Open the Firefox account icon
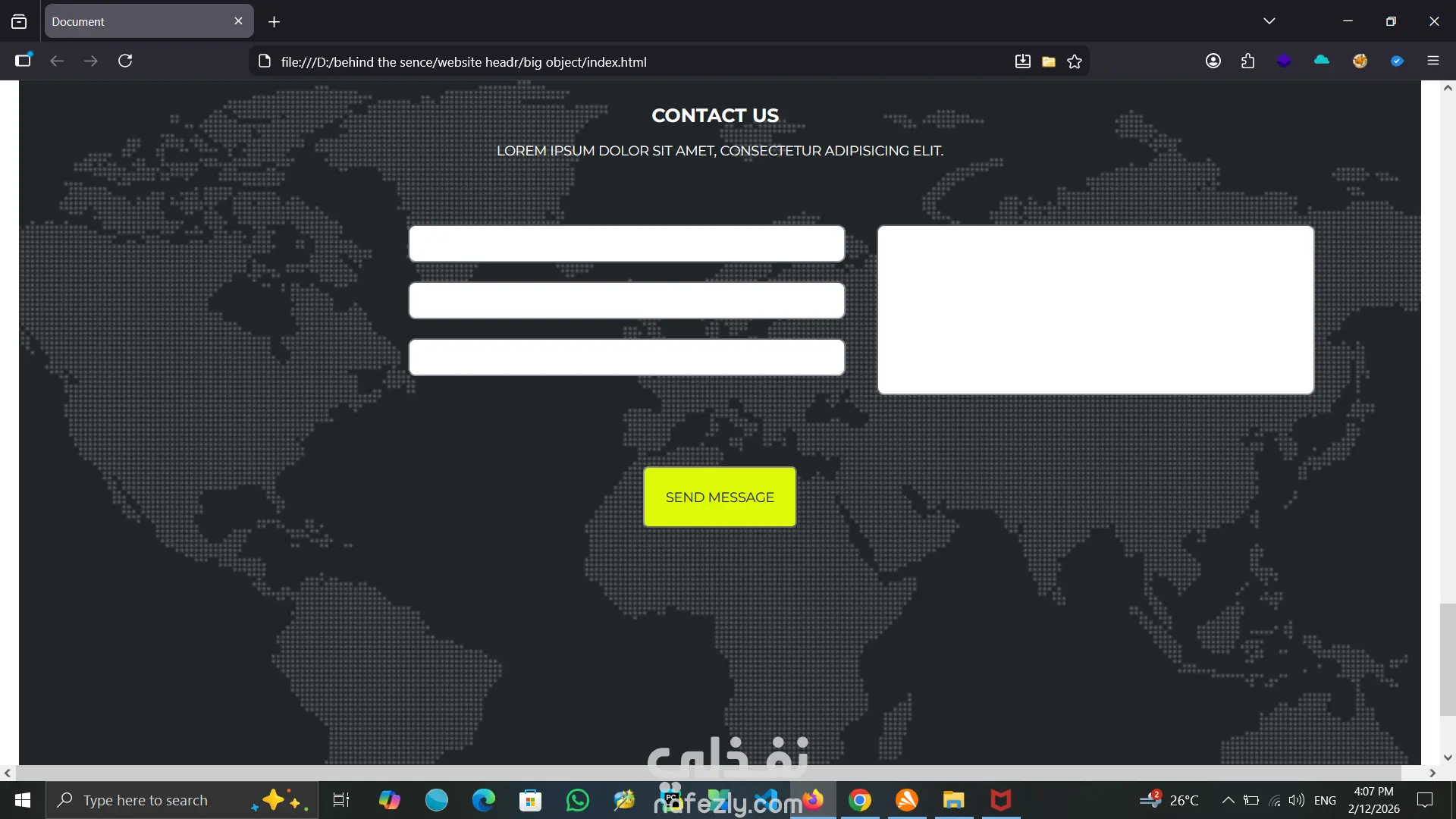Image resolution: width=1456 pixels, height=819 pixels. point(1213,61)
